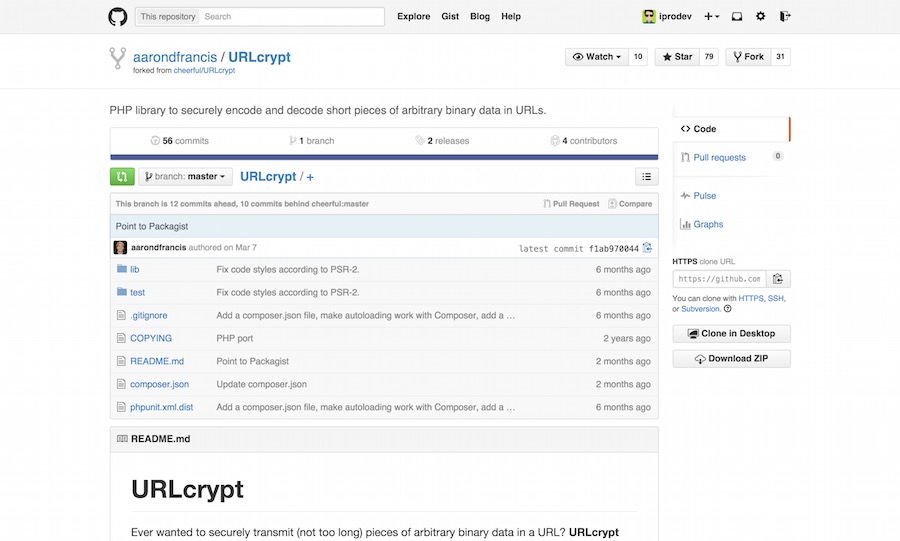
Task: Open Help in top navigation
Action: click(511, 17)
